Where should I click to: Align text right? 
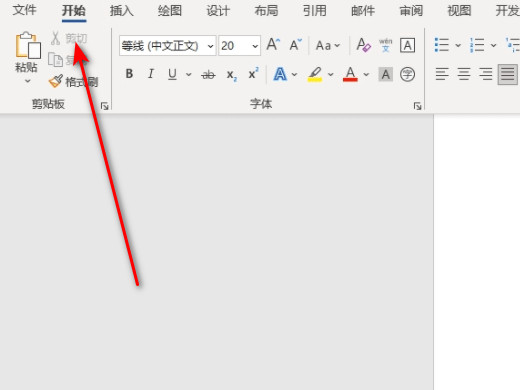coord(485,74)
